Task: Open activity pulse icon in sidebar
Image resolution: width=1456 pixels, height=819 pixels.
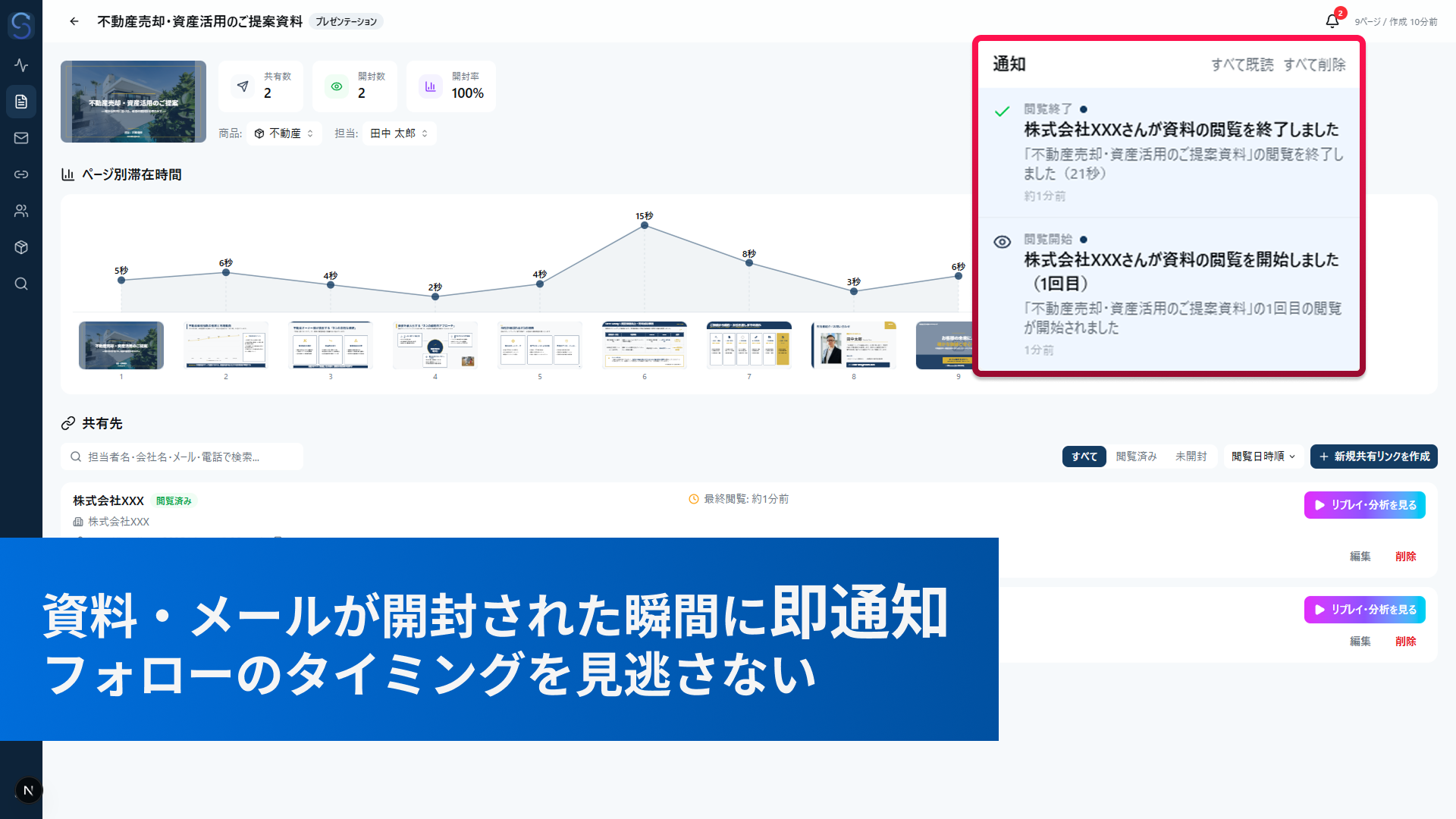Action: [x=21, y=65]
